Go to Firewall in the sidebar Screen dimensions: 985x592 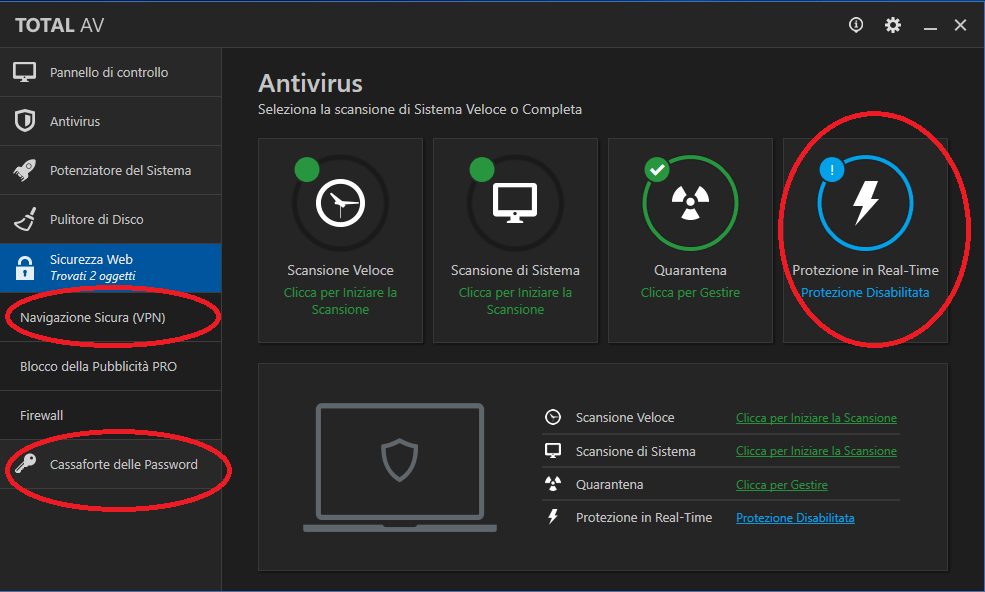click(x=42, y=415)
